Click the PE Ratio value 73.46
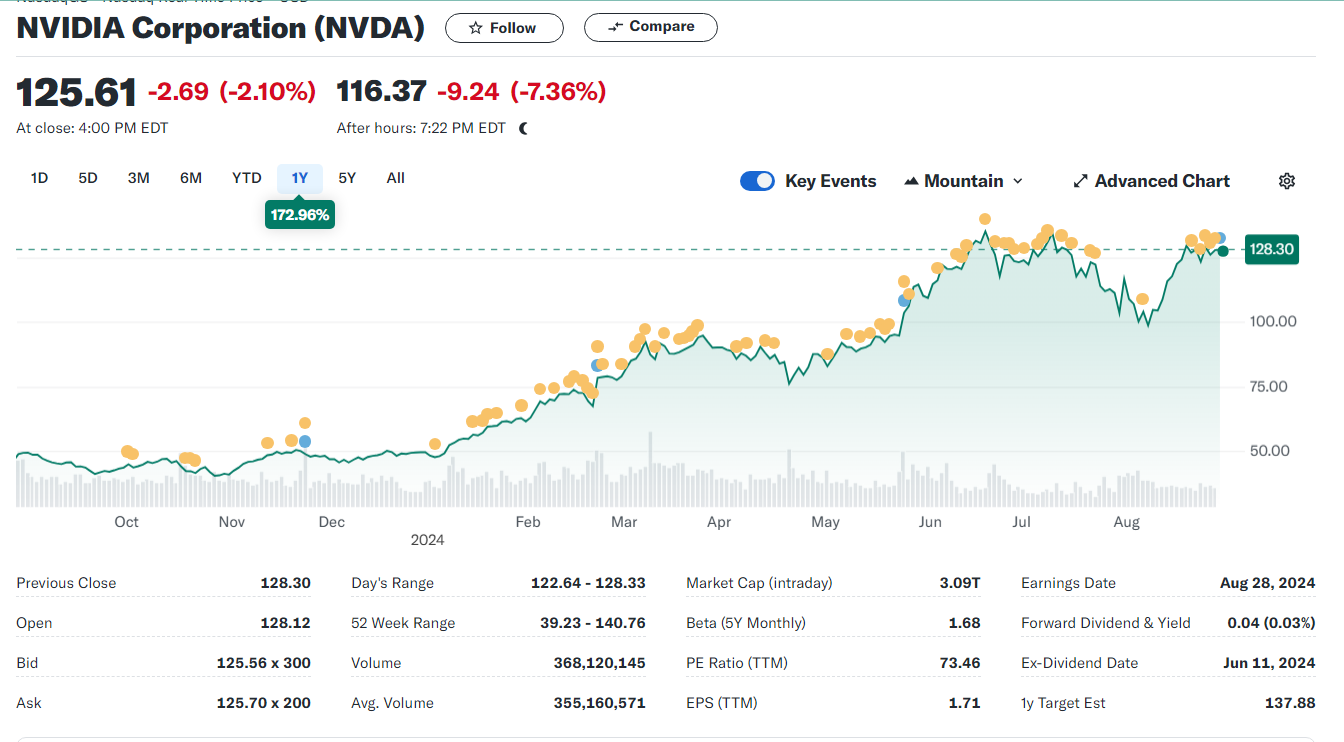The image size is (1344, 742). click(x=960, y=663)
